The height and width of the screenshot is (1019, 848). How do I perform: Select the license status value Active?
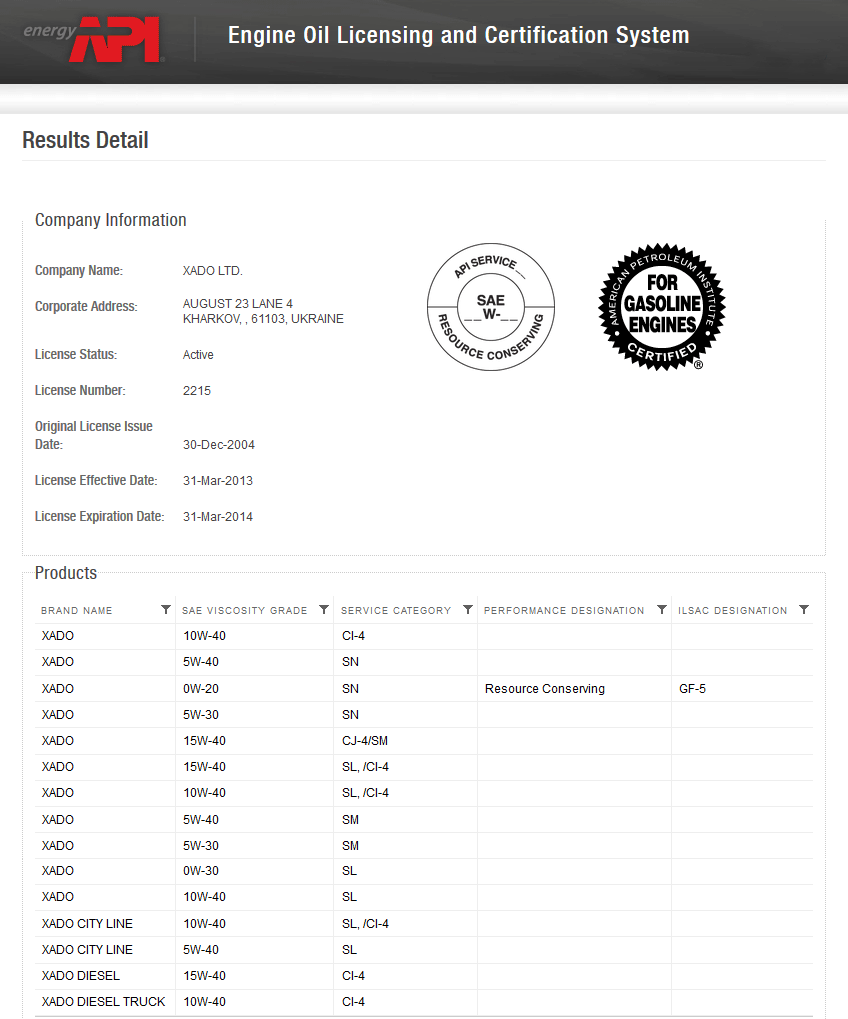coord(198,355)
